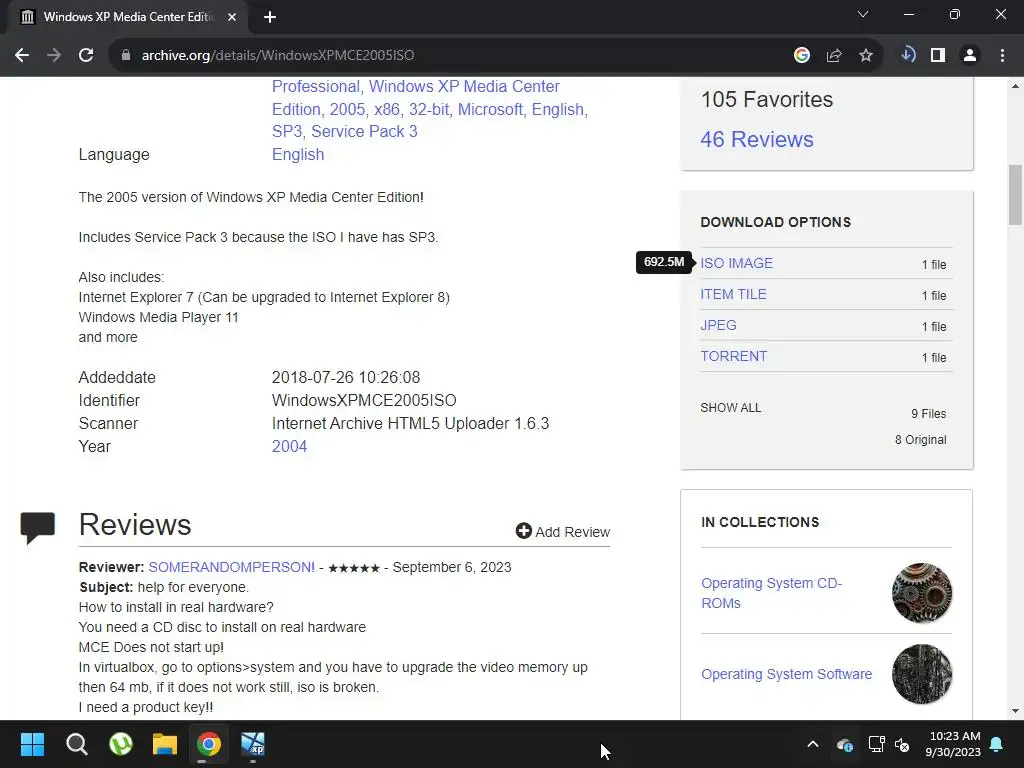Open the year 2004 link
Image resolution: width=1024 pixels, height=768 pixels.
289,447
